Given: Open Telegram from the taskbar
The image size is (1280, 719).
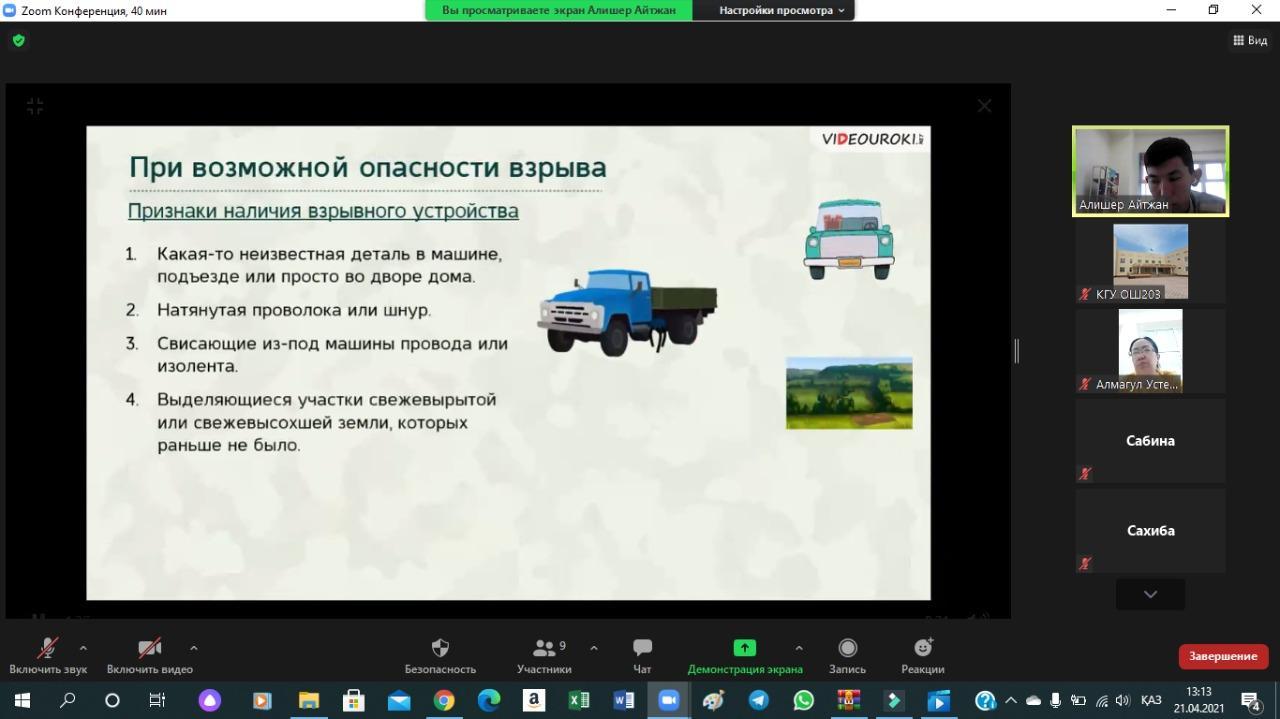Looking at the screenshot, I should (759, 701).
